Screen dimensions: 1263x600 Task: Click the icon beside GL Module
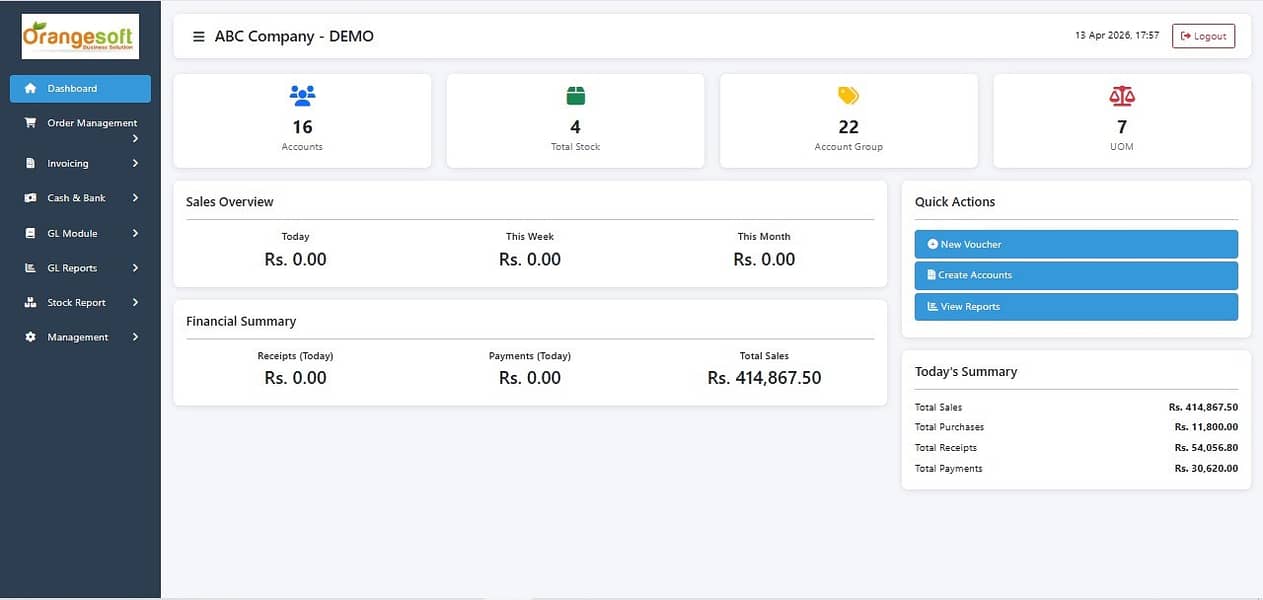30,233
